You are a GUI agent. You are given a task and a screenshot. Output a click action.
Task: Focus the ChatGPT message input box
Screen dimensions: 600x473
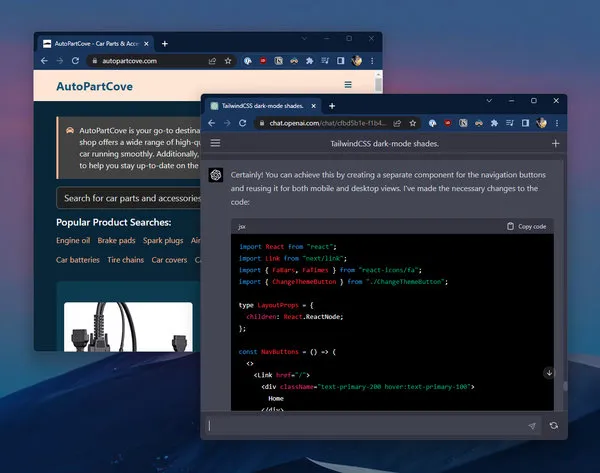365,426
